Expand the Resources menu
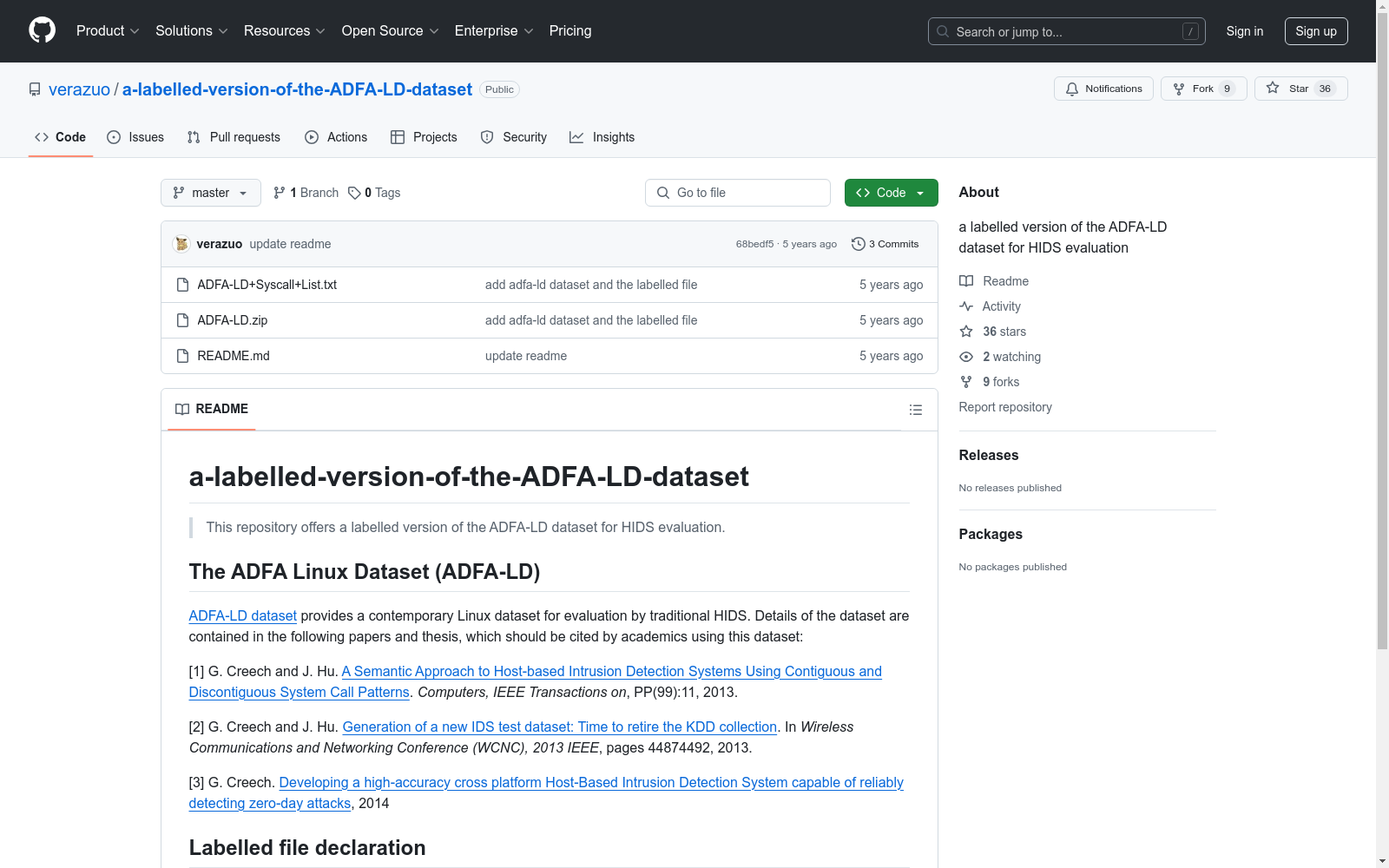This screenshot has width=1389, height=868. click(285, 31)
